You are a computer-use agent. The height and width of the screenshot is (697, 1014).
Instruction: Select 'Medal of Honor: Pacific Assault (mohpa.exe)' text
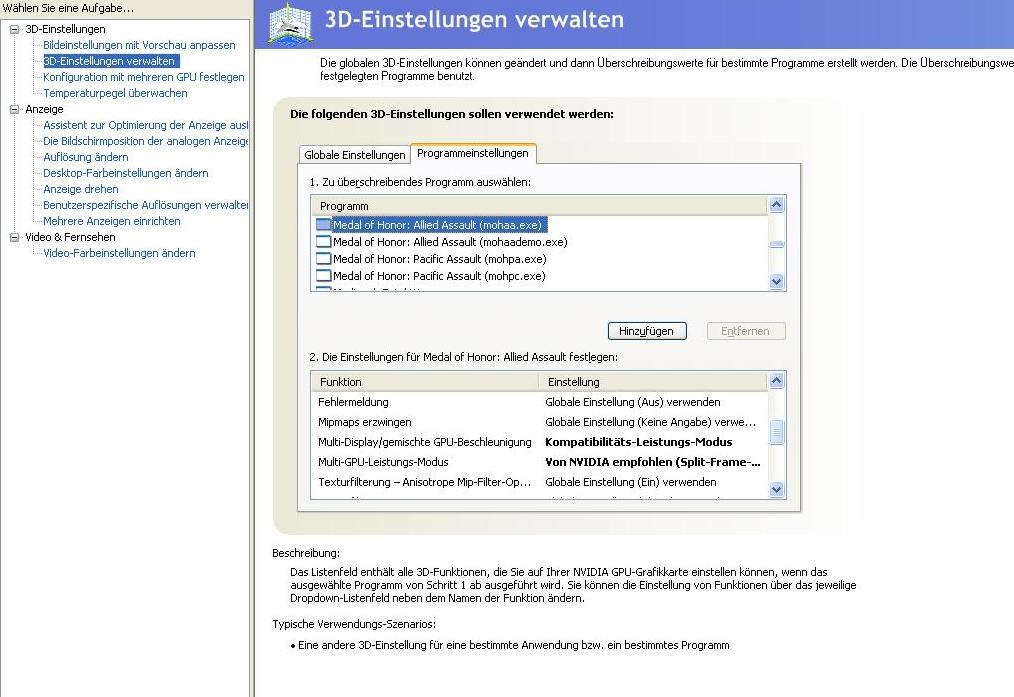click(440, 259)
